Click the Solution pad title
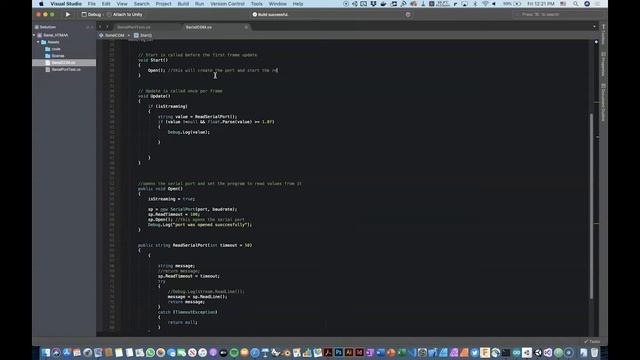Image resolution: width=640 pixels, height=360 pixels. coord(48,27)
